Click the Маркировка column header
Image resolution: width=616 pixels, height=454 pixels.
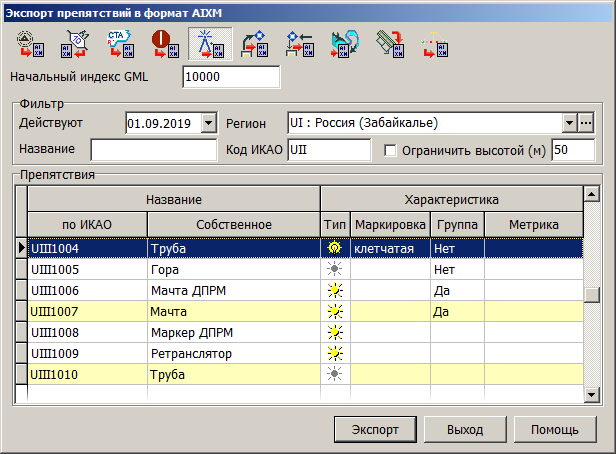[390, 224]
